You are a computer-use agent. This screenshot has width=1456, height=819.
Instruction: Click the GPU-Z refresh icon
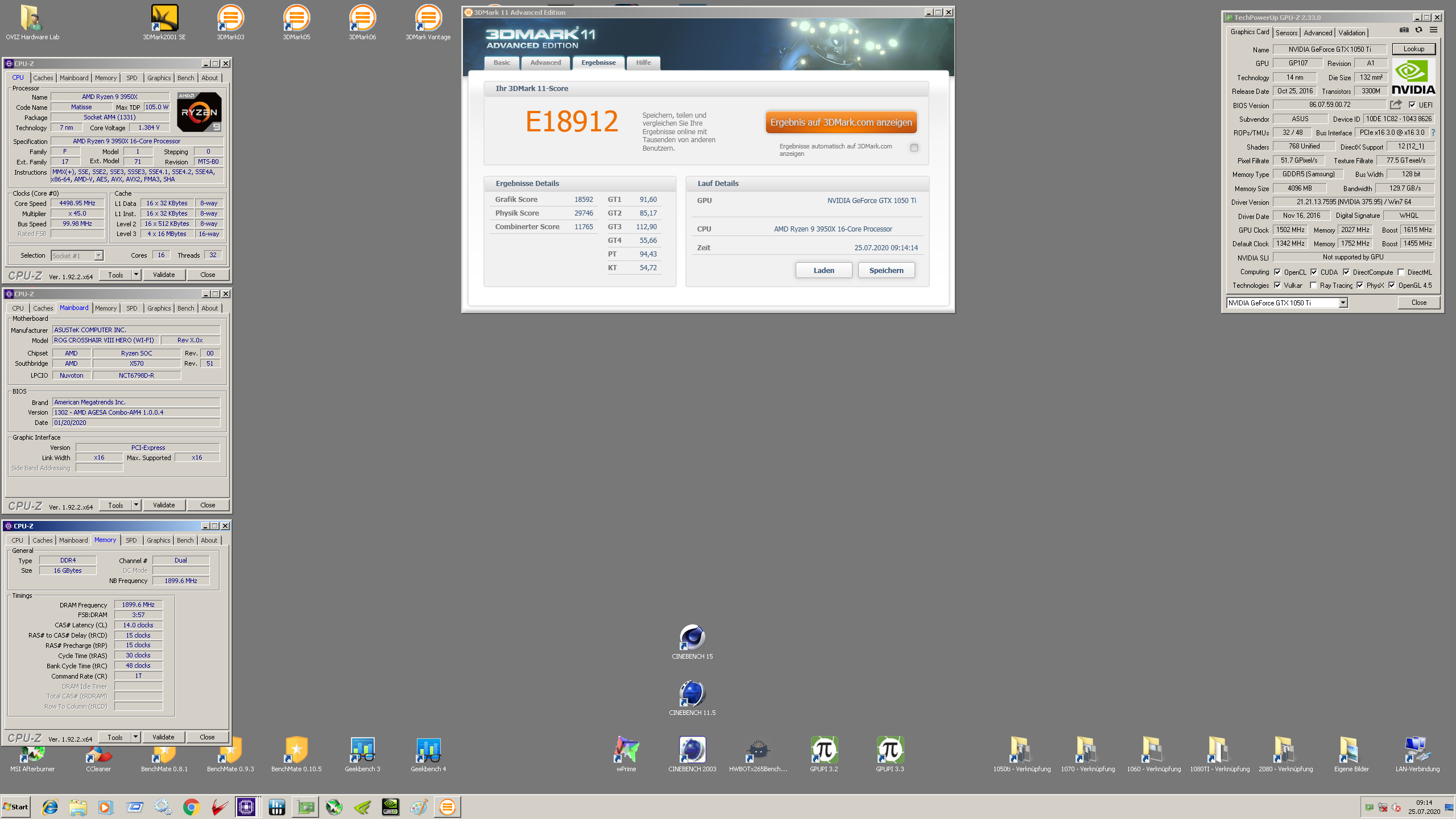(x=1419, y=30)
